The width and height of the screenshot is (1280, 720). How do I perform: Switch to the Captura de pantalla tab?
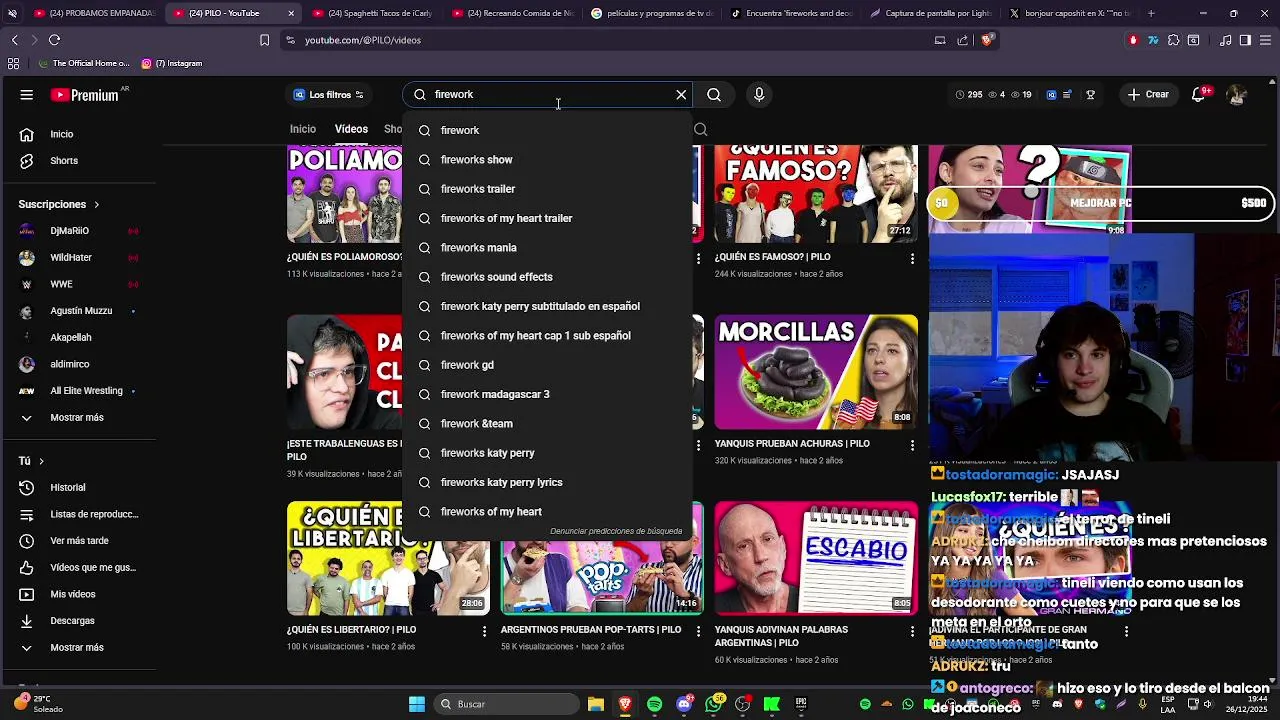(x=929, y=13)
